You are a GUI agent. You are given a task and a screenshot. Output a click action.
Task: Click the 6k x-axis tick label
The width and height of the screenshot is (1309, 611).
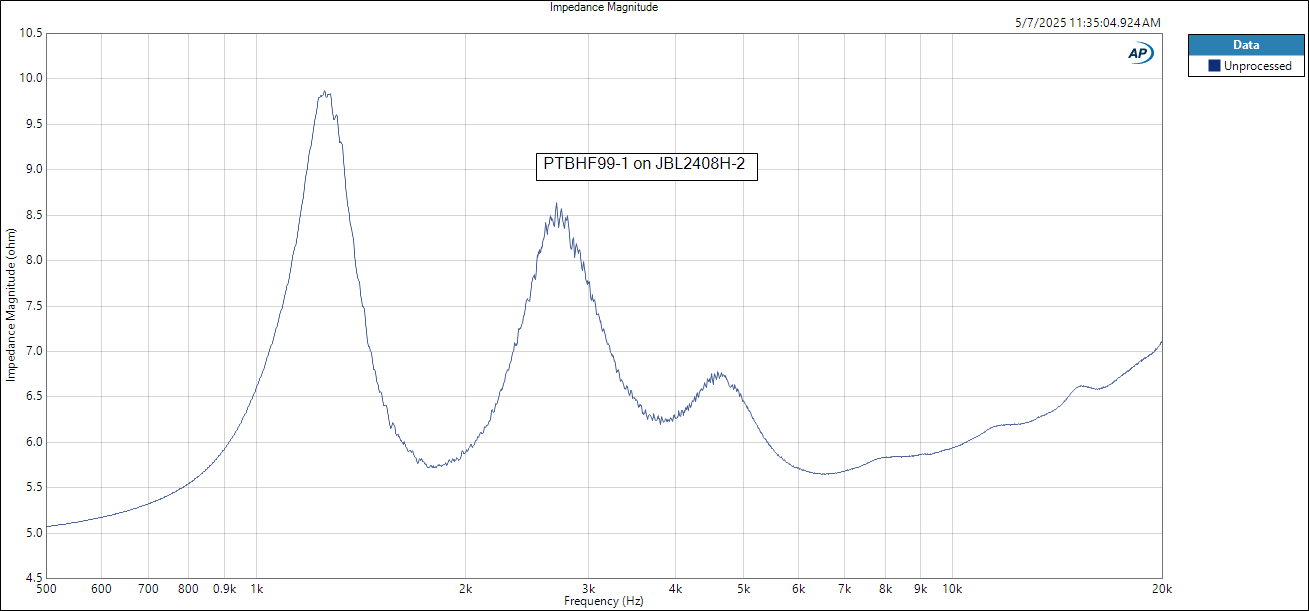[798, 589]
